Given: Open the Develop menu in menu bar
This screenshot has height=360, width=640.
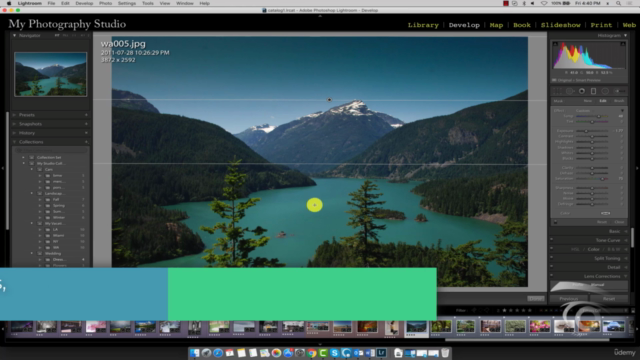Looking at the screenshot, I should 84,3.
